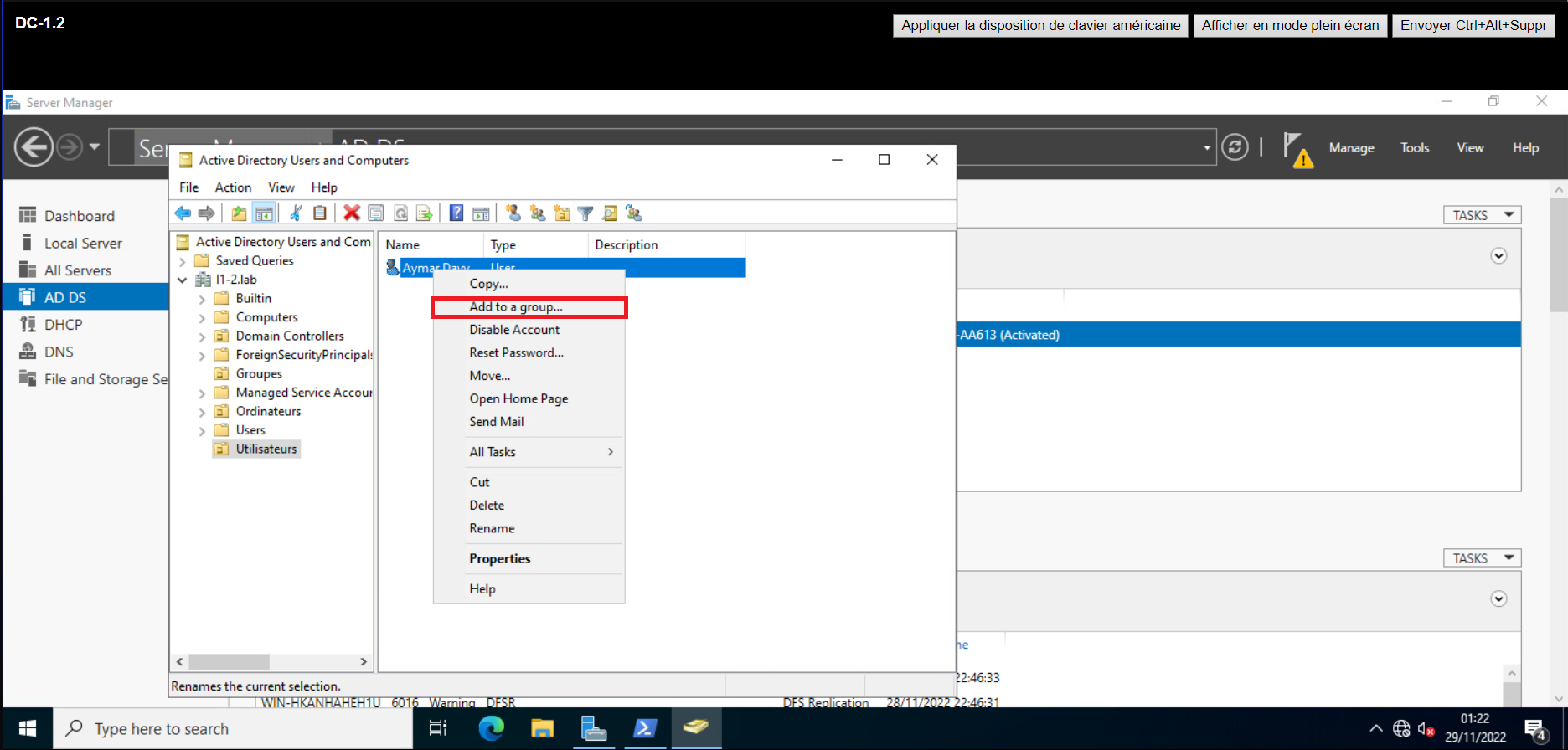Click the Paste clipboard toolbar icon

pyautogui.click(x=320, y=213)
